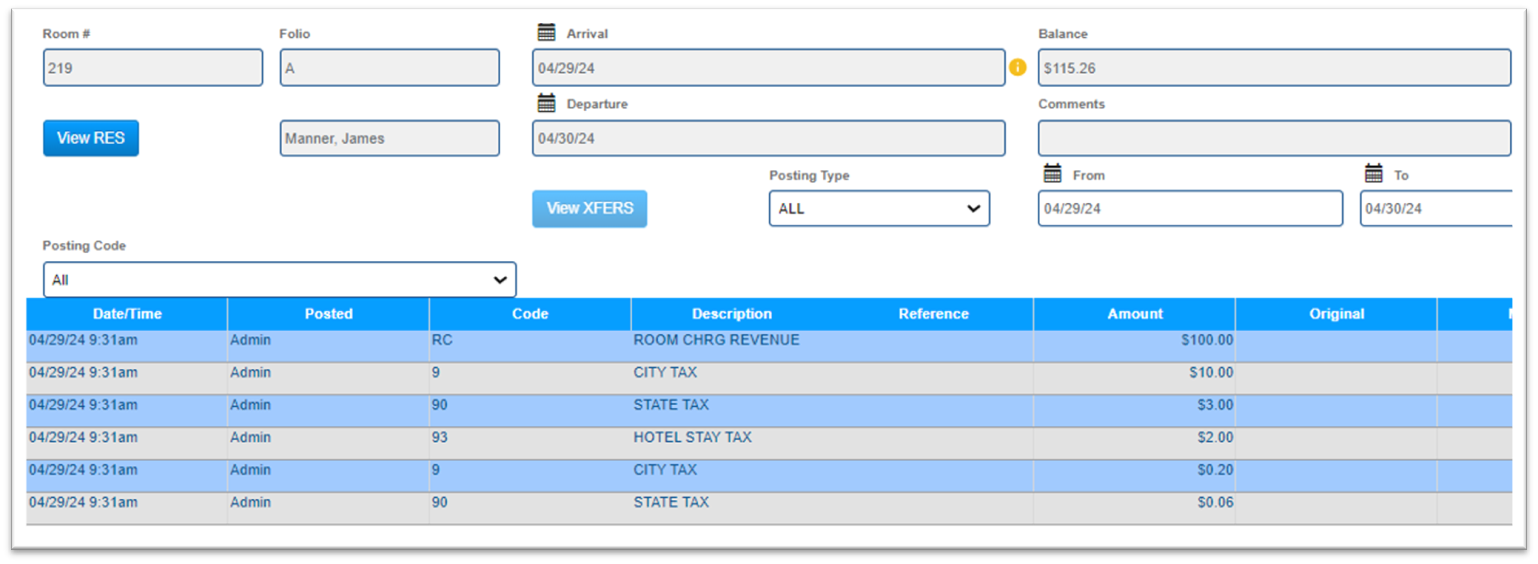Open the From date calendar icon

[1052, 174]
